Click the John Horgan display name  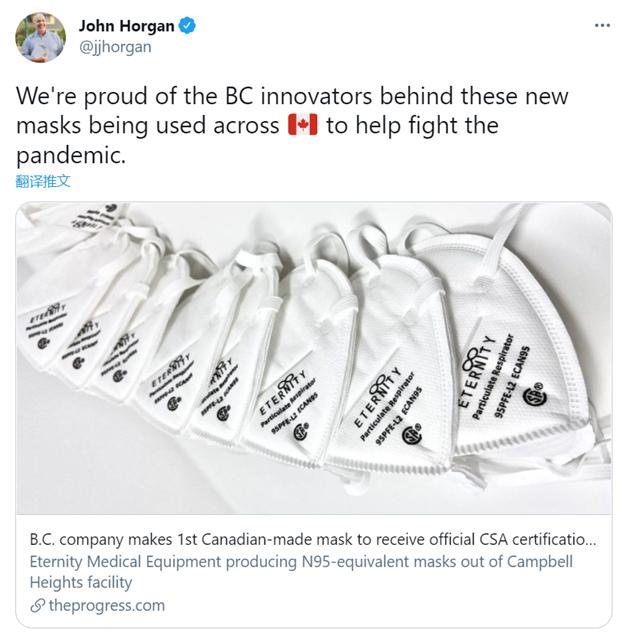coord(126,26)
